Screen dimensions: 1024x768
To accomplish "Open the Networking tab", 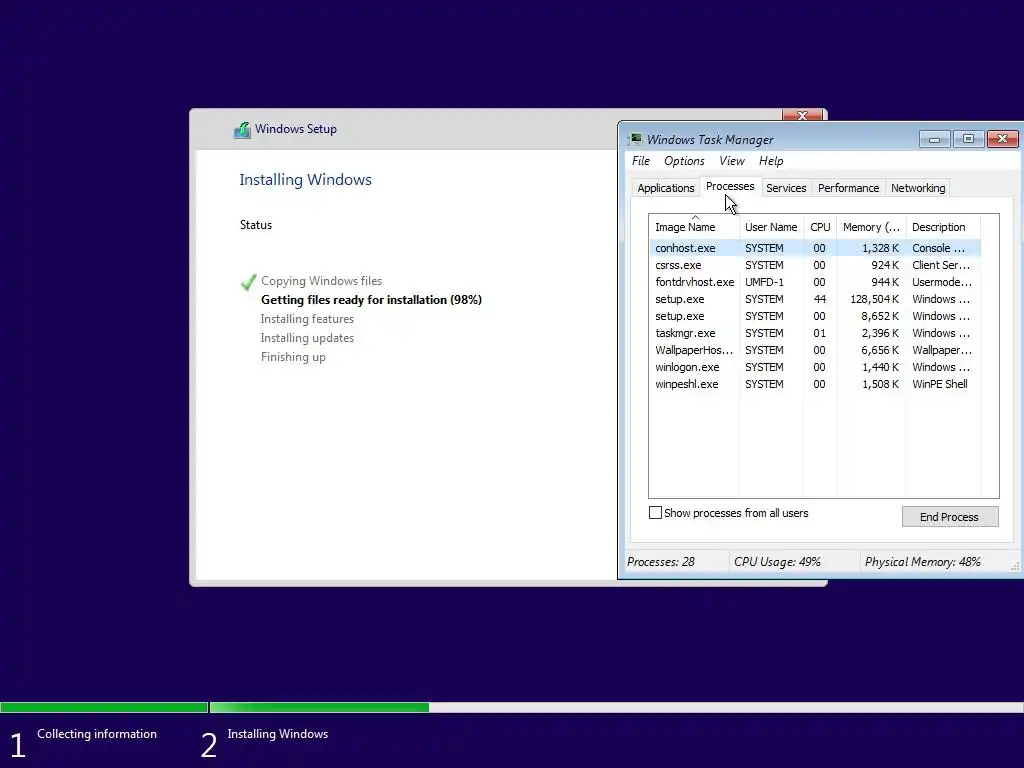I will coord(918,188).
